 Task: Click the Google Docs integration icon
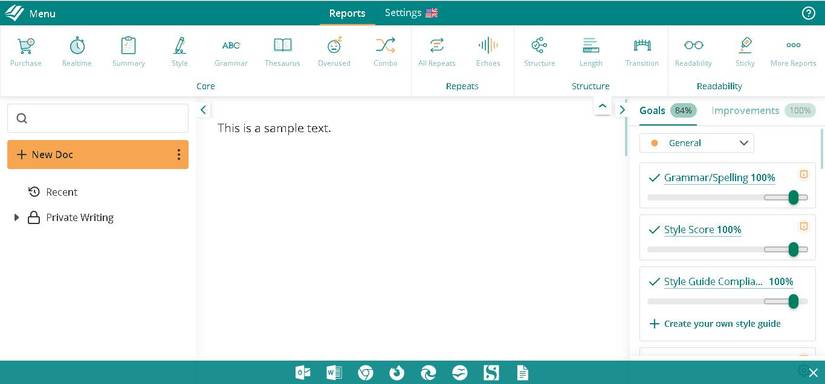pos(522,373)
